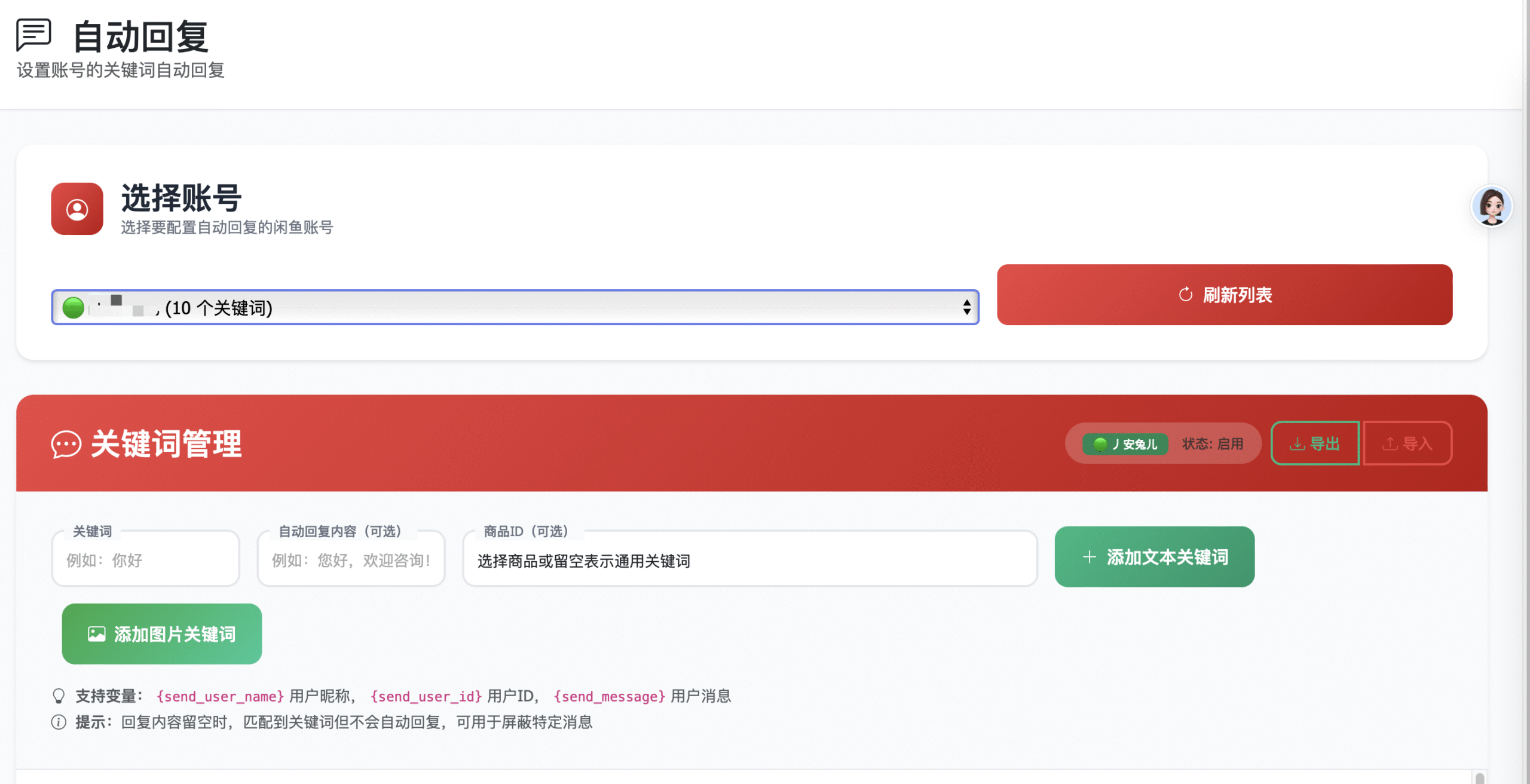
Task: Click the info icon beside 提示
Action: (59, 722)
